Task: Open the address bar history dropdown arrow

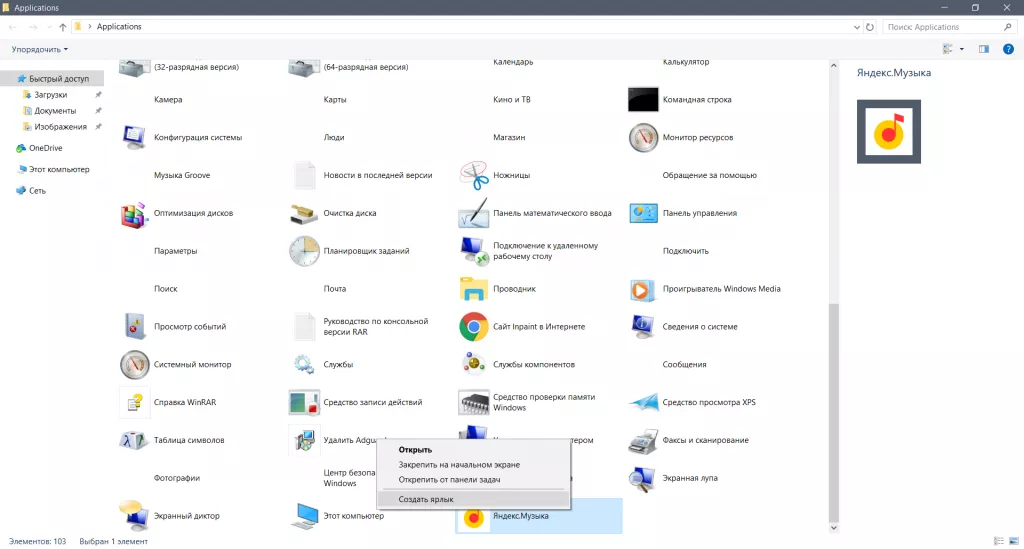Action: (856, 27)
